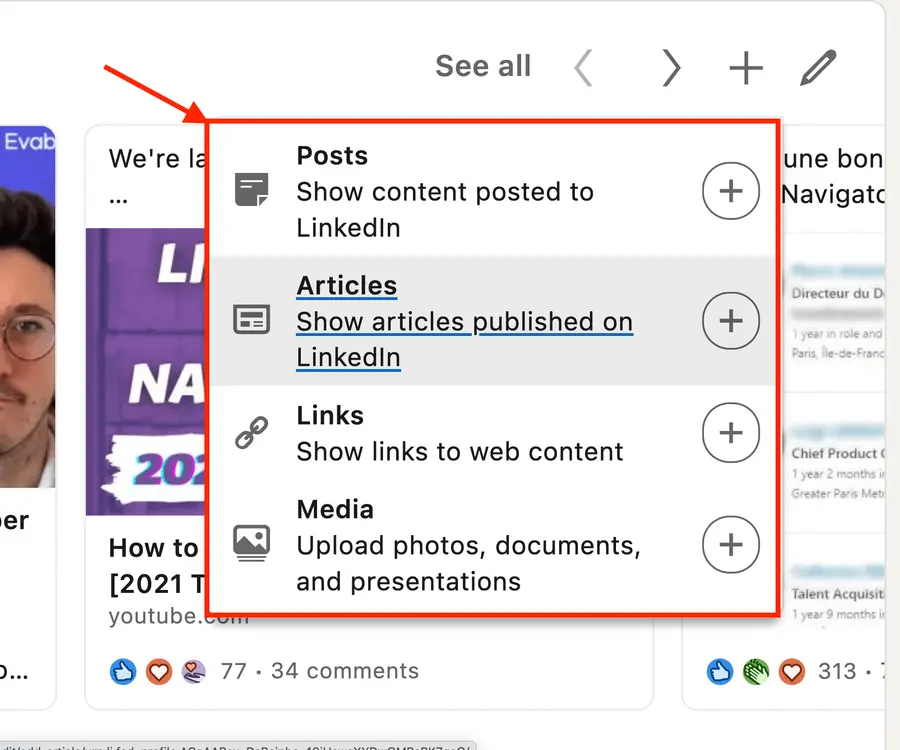900x750 pixels.
Task: Open the See all link
Action: coord(483,65)
